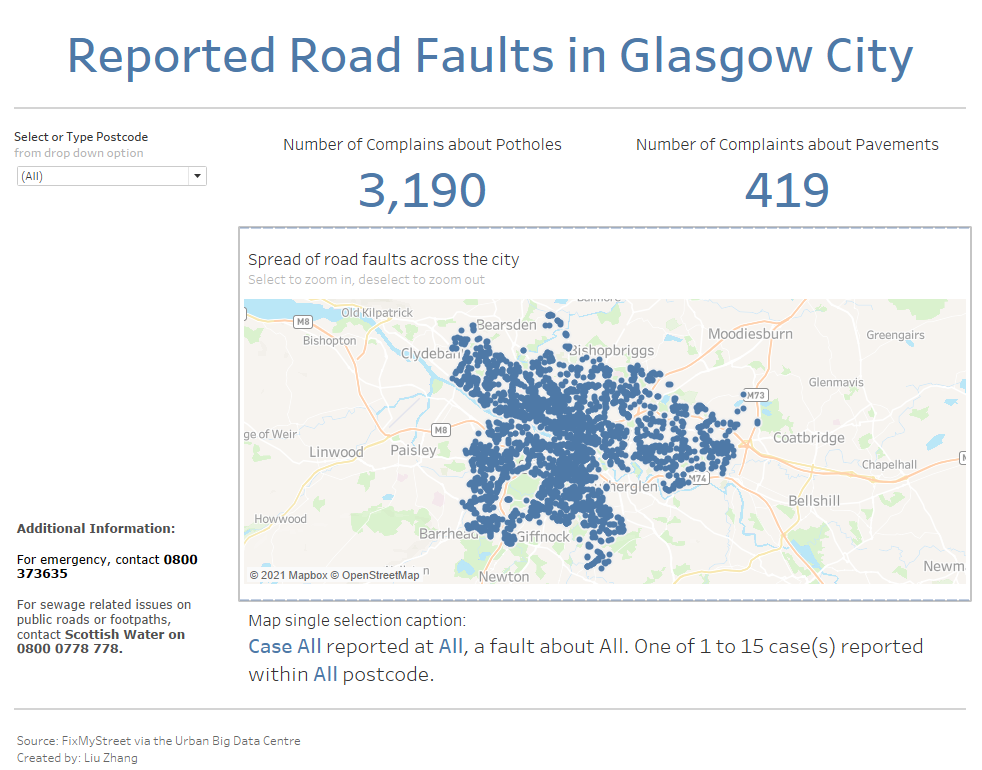Click the Glenmavis label on the map
Image resolution: width=982 pixels, height=770 pixels.
835,382
